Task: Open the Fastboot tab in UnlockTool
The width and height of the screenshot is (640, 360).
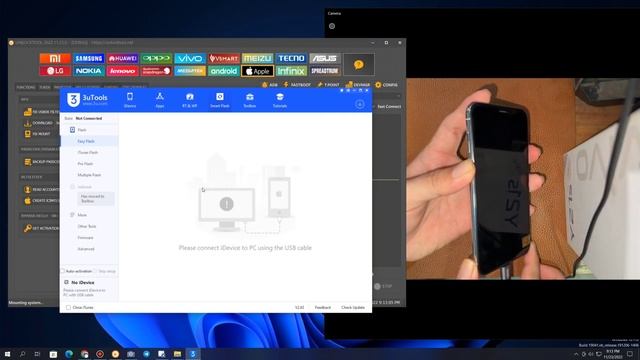Action: coord(297,85)
